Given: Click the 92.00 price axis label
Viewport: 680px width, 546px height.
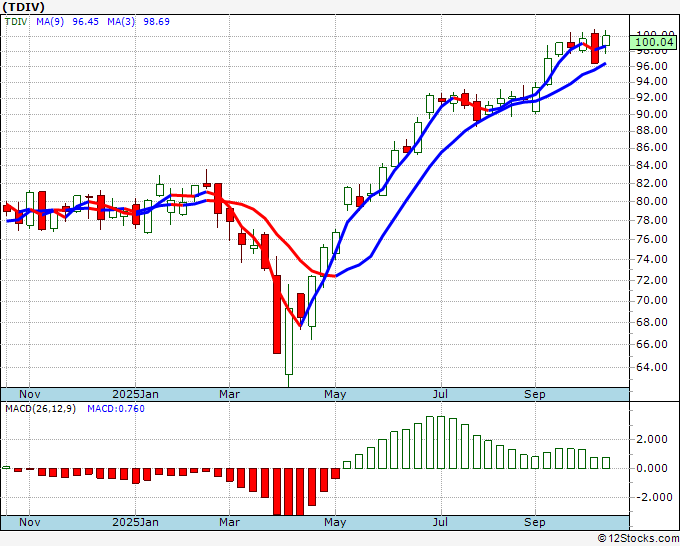Looking at the screenshot, I should point(652,97).
